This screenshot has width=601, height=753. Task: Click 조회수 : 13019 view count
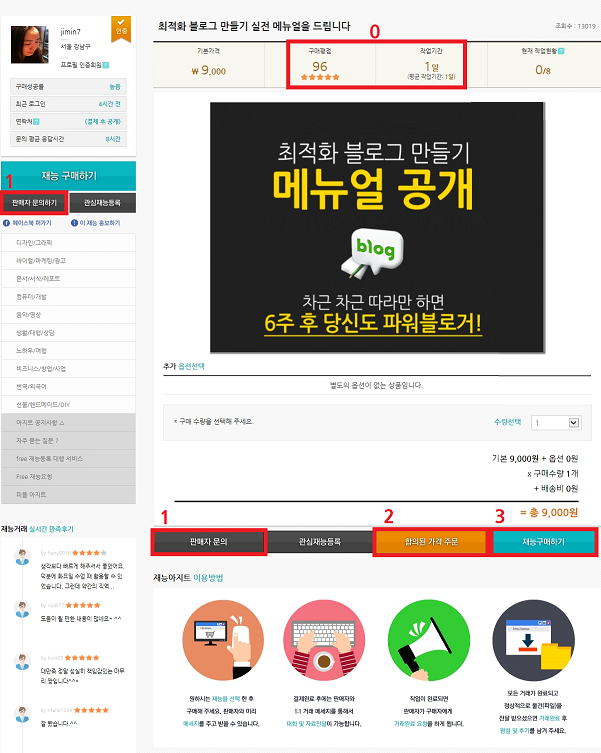pos(575,26)
